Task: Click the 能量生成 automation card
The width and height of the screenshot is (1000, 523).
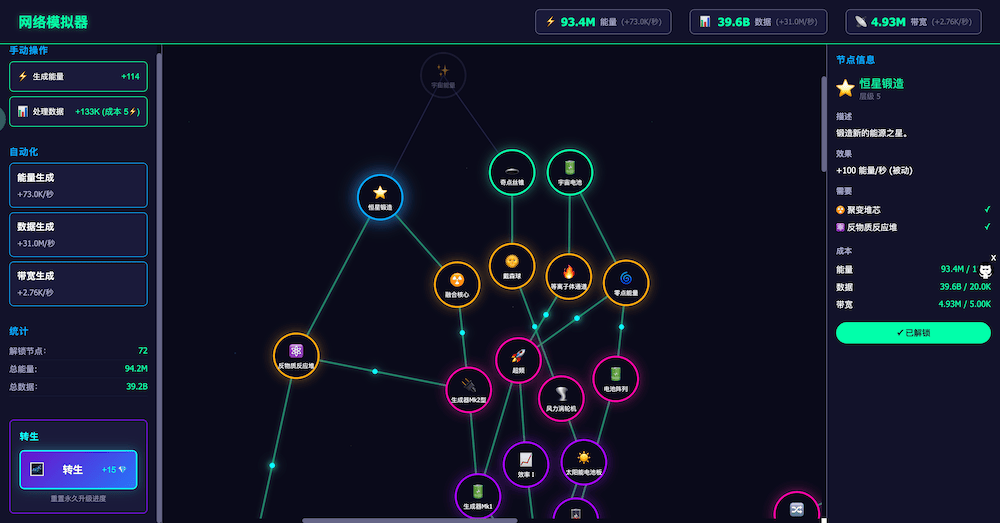Action: click(x=78, y=185)
